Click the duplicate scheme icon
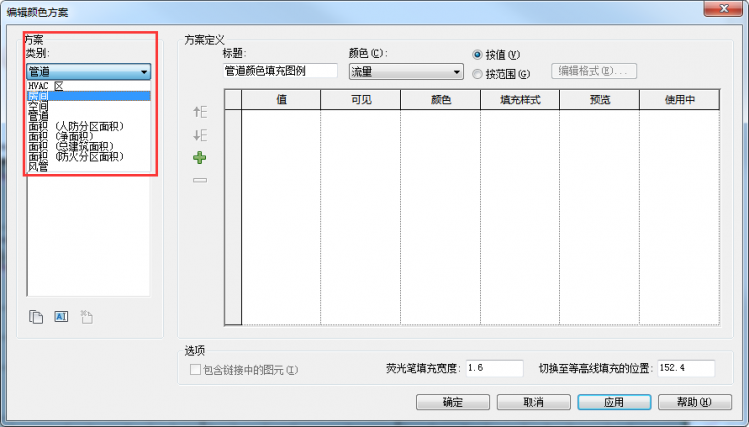 (x=36, y=317)
